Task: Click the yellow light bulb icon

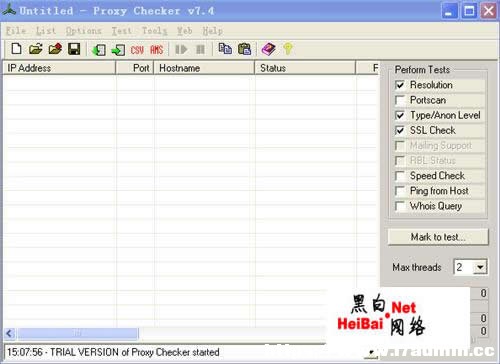Action: point(288,49)
